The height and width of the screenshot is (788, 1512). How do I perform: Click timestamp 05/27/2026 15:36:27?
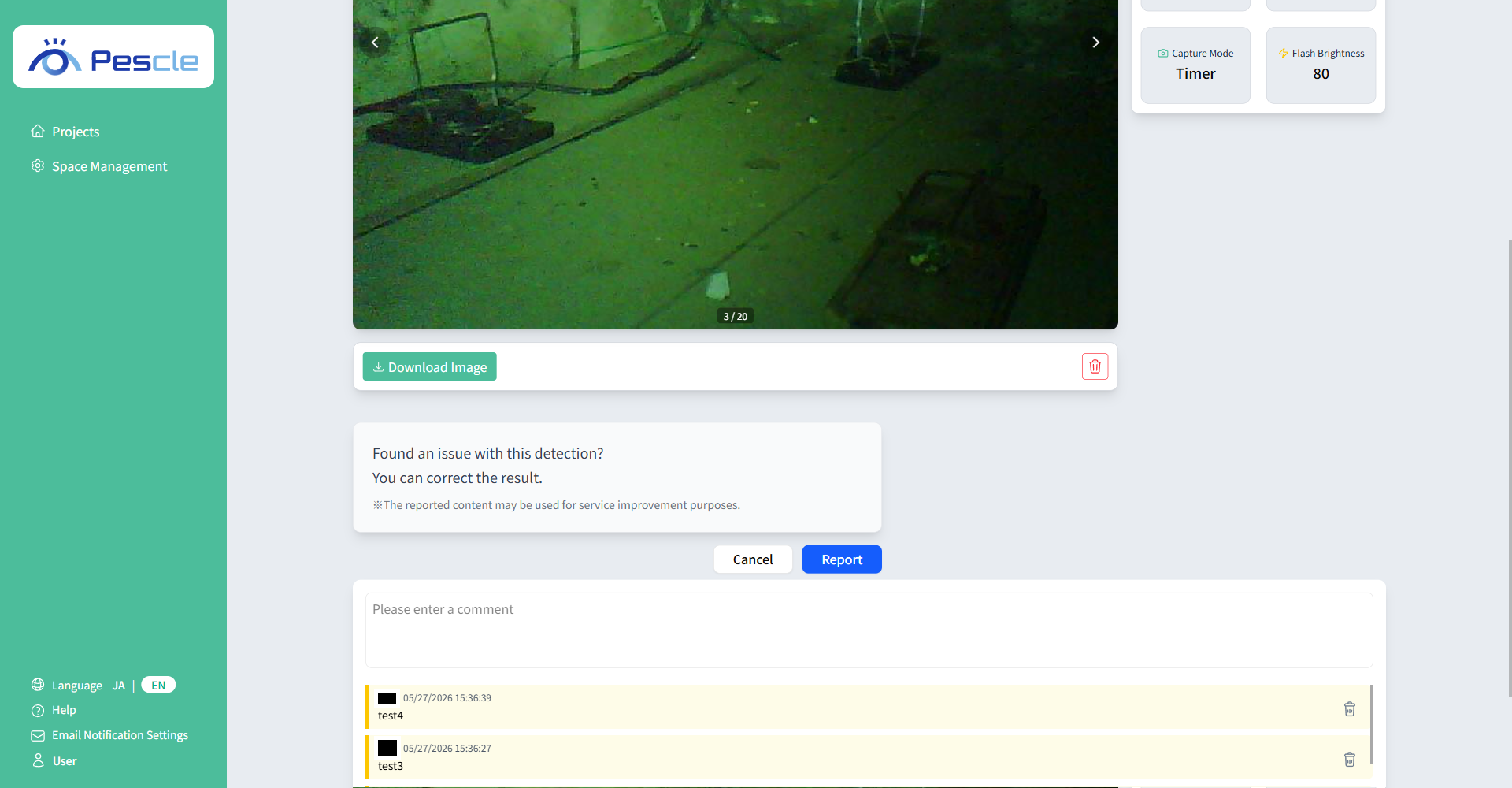447,749
